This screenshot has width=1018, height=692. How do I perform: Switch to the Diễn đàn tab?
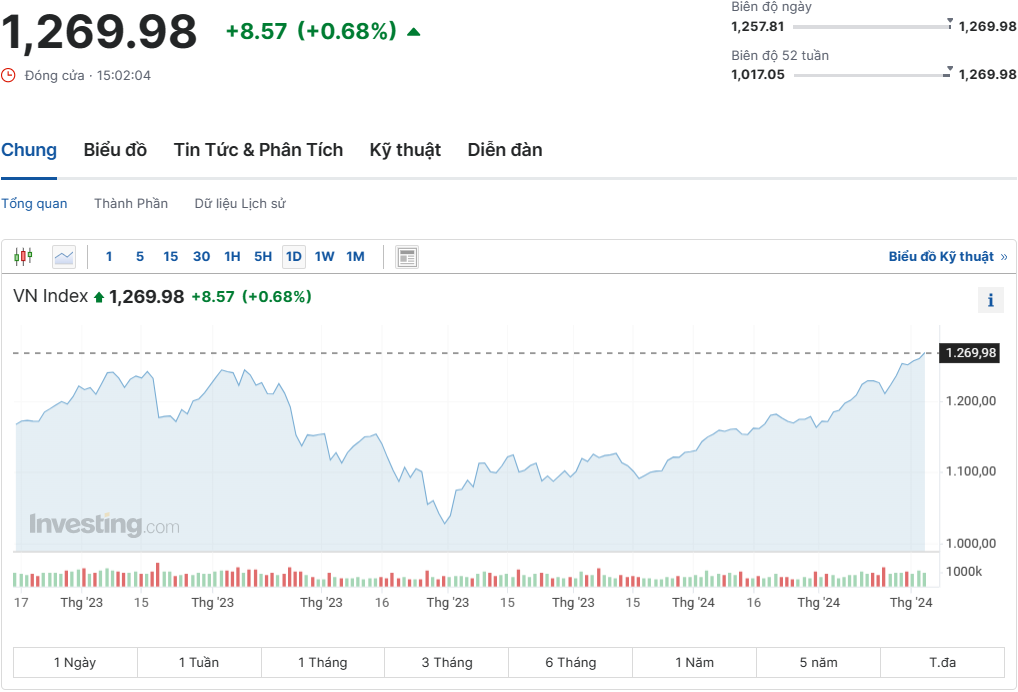pos(504,150)
